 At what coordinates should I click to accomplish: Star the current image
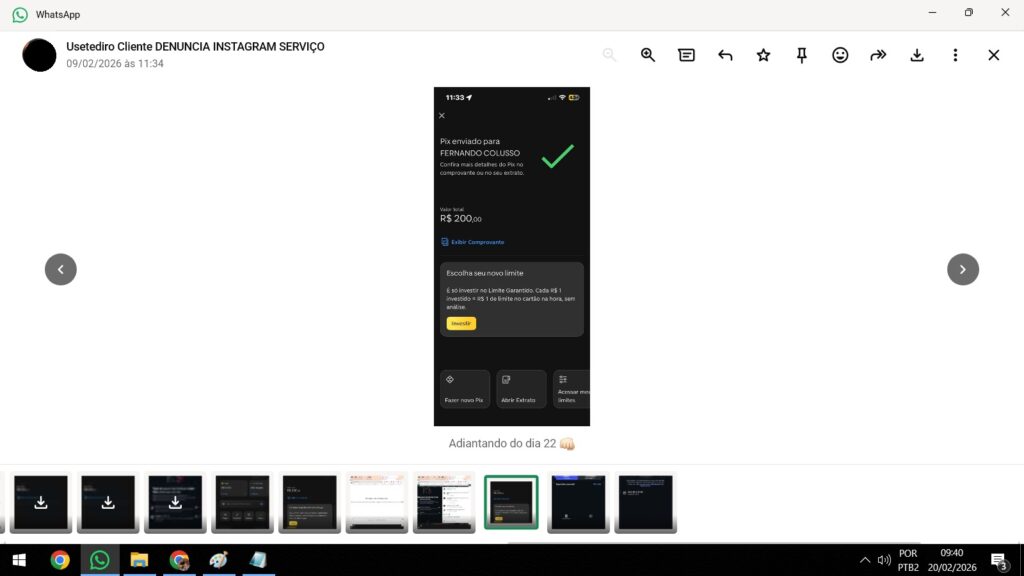(x=763, y=55)
